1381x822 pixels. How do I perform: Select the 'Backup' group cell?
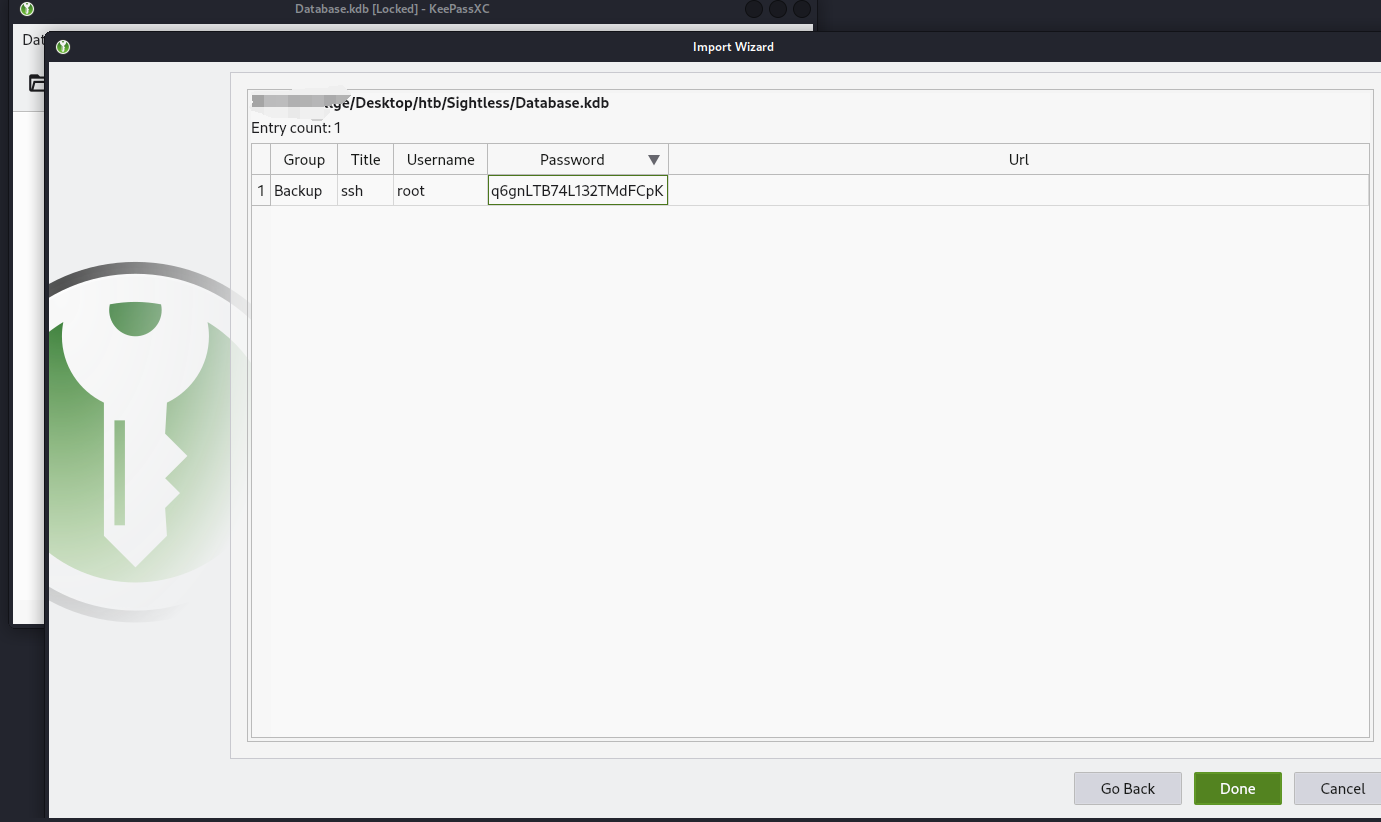304,191
